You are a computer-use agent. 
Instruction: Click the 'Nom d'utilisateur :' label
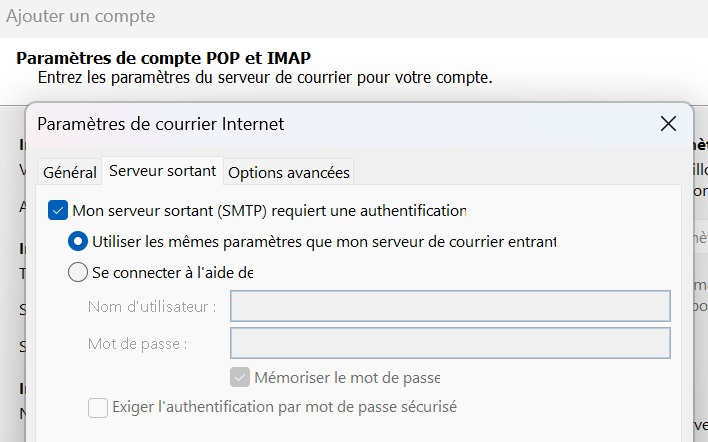[x=152, y=306]
